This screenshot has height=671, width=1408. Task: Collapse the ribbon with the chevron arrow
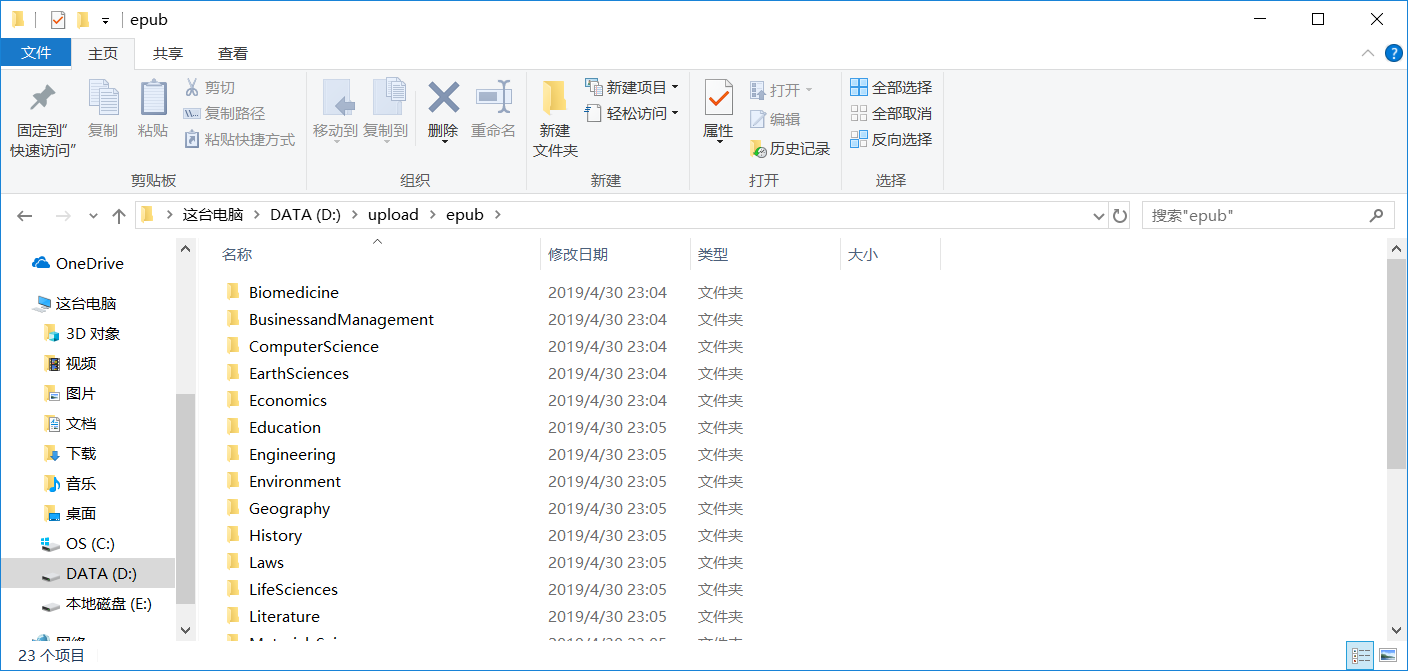(1369, 53)
